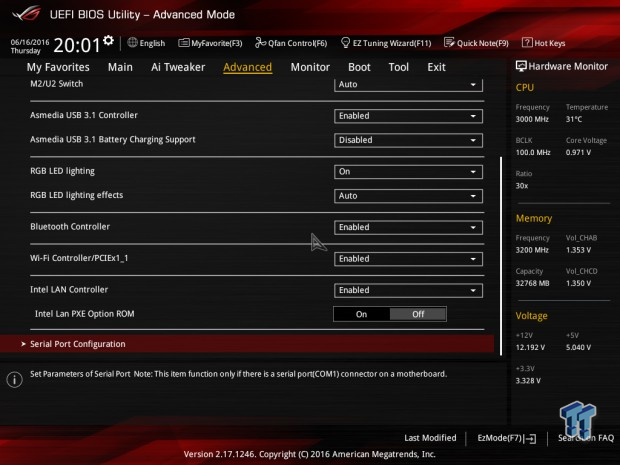Click Asmedia USB 3.1 Controller label
Image resolution: width=620 pixels, height=465 pixels.
click(x=84, y=115)
